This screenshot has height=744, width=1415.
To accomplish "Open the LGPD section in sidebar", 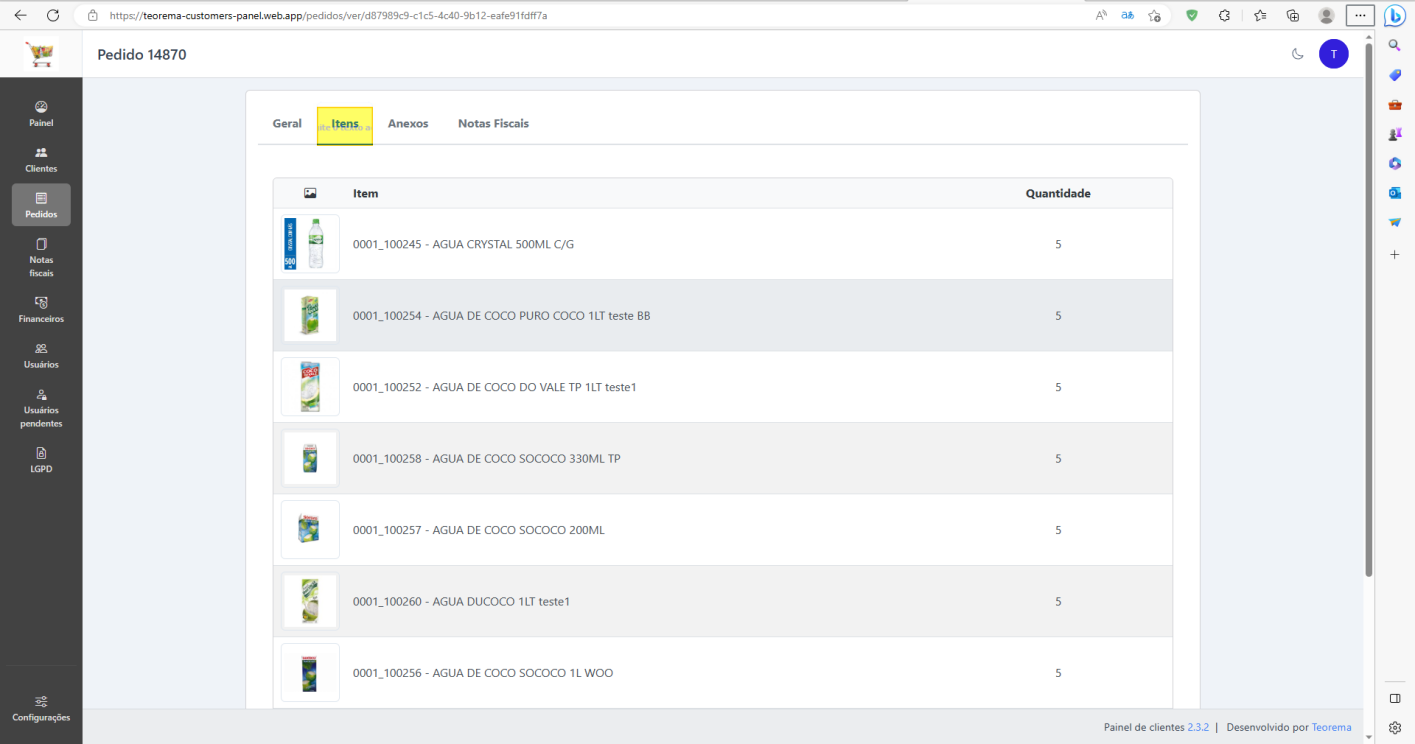I will coord(41,460).
